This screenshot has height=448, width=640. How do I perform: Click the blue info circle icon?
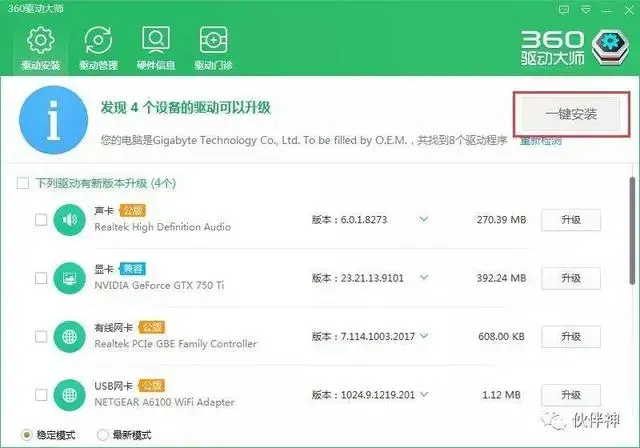53,120
